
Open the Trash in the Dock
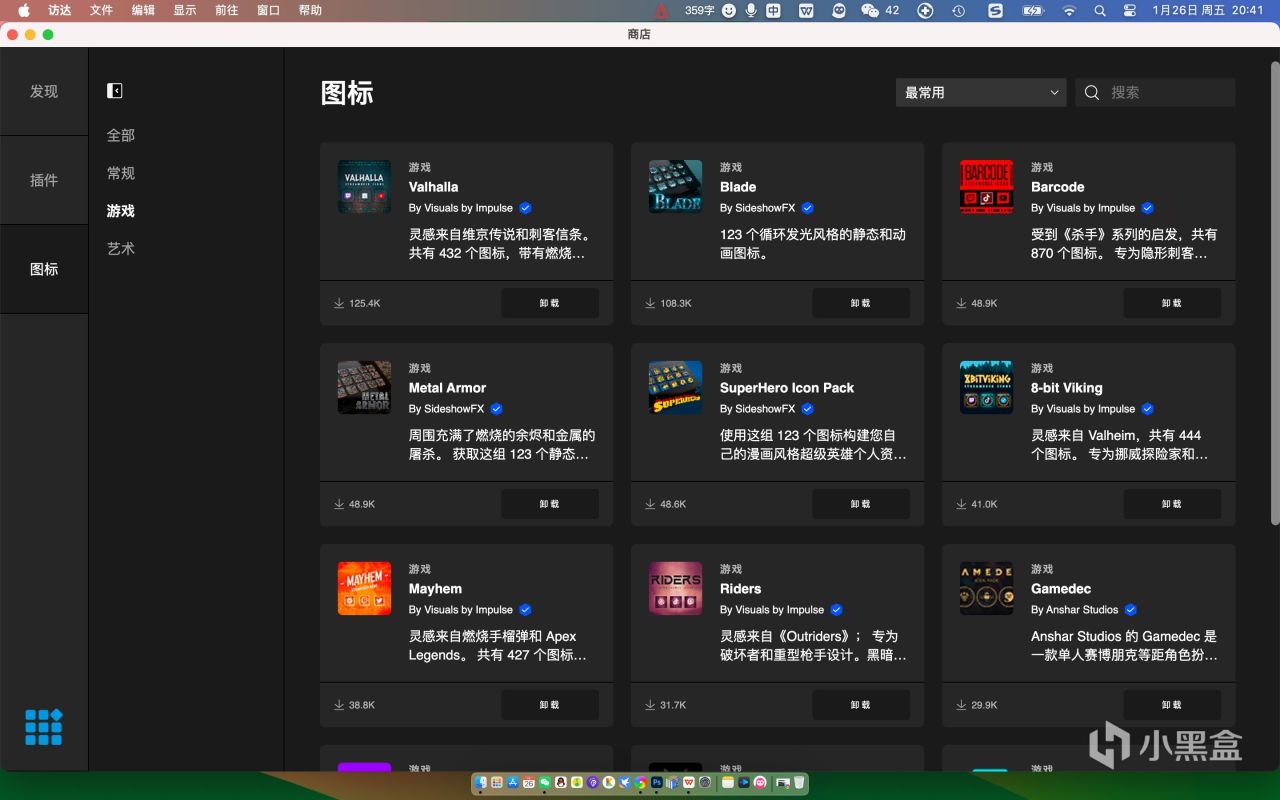click(800, 782)
